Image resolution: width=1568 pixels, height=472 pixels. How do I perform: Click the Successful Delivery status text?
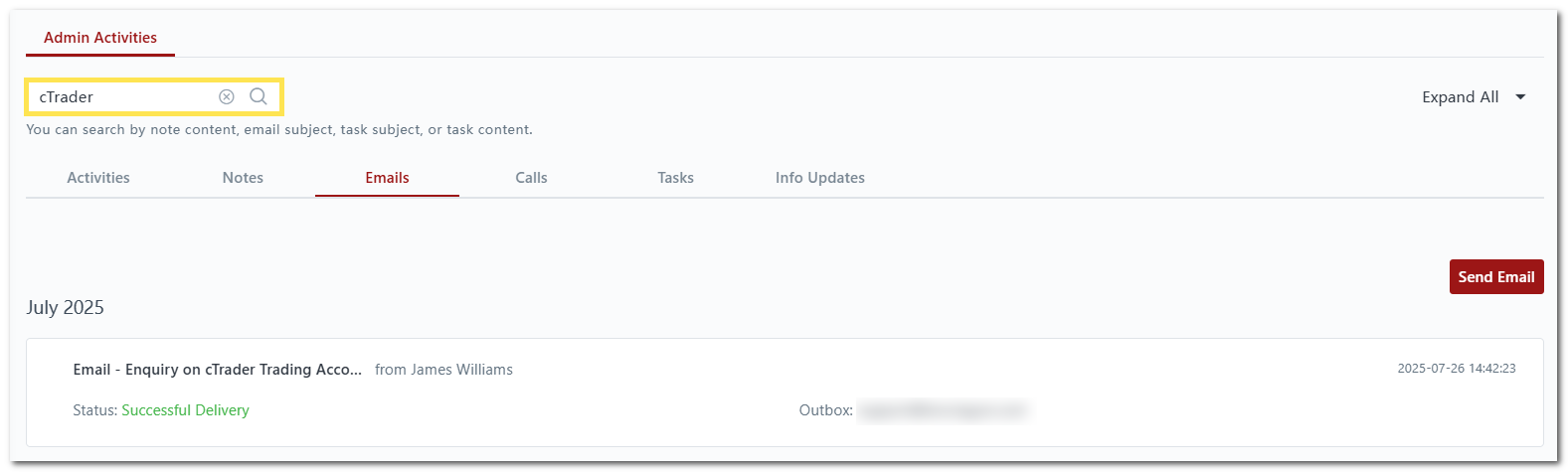185,410
